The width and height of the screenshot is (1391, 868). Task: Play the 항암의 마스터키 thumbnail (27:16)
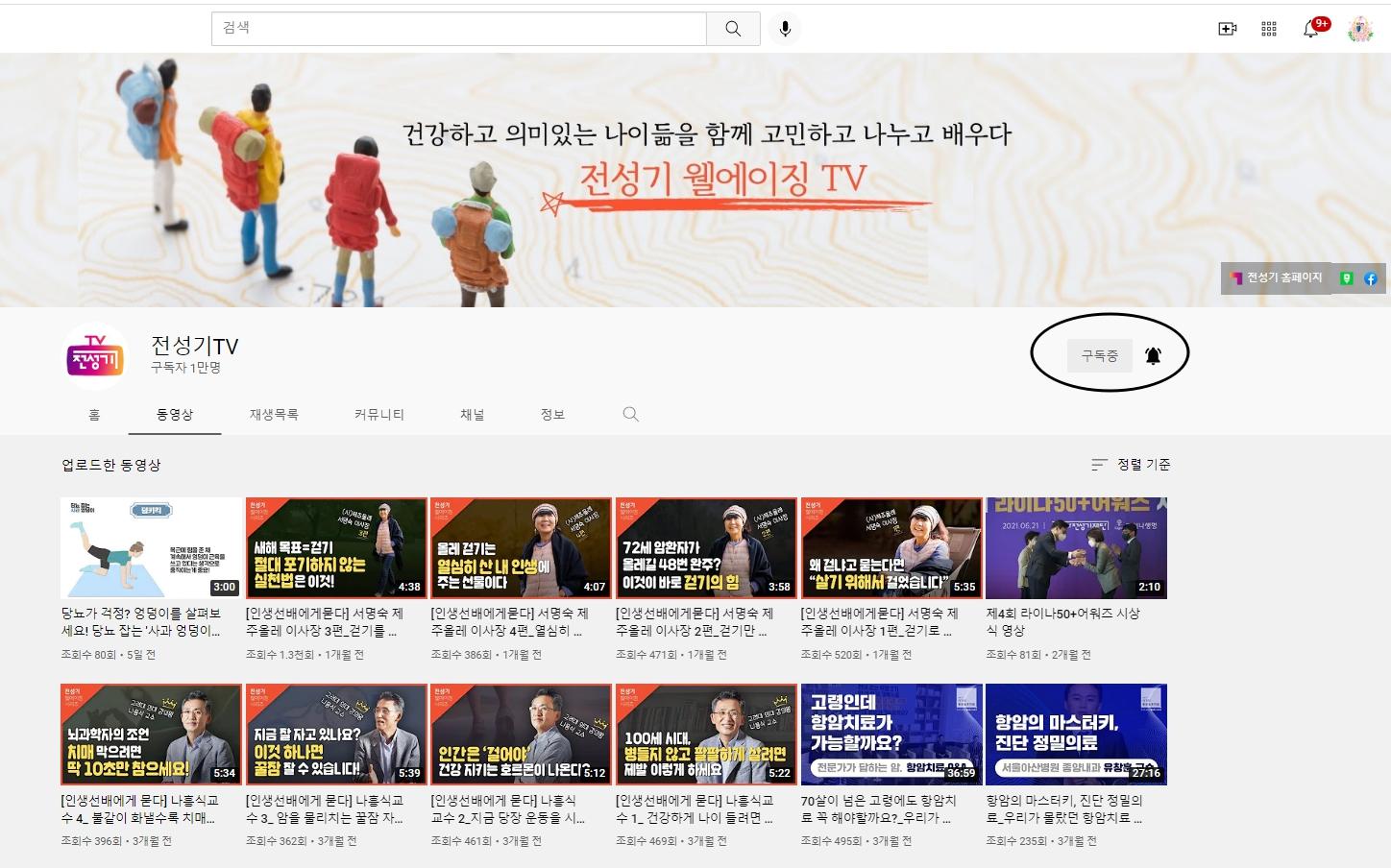[x=1077, y=735]
